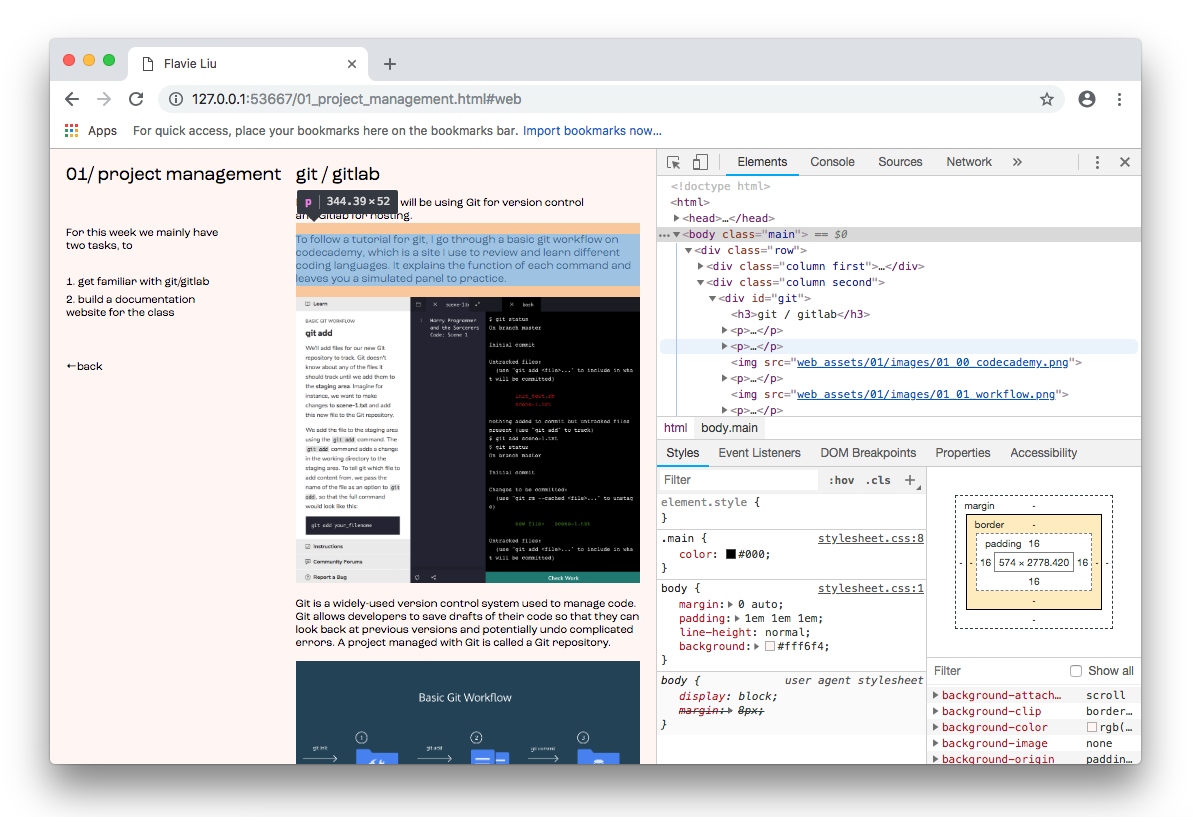Click 'git / gitlab' page heading

(338, 174)
